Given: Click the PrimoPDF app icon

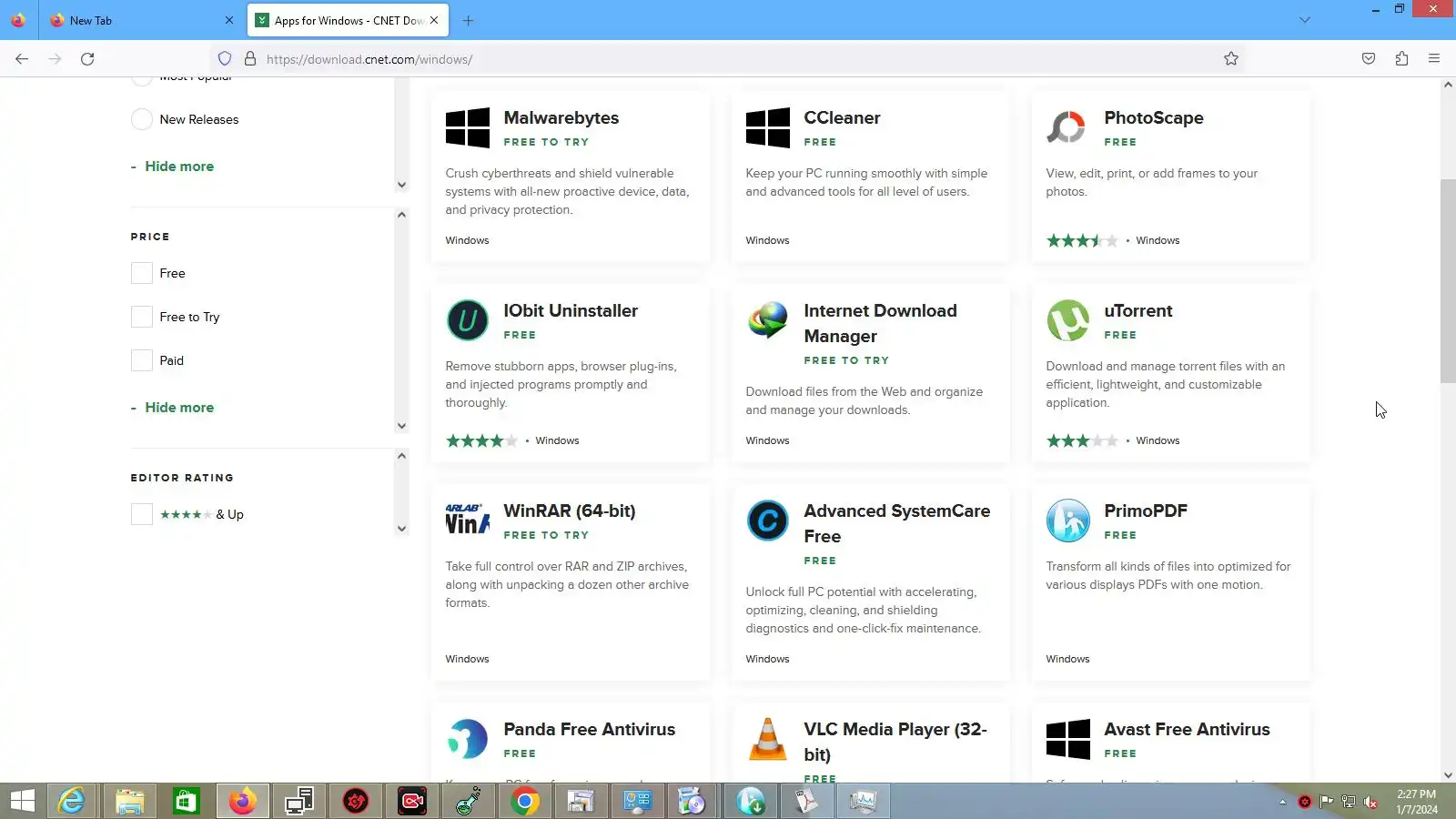Looking at the screenshot, I should click(x=1068, y=521).
